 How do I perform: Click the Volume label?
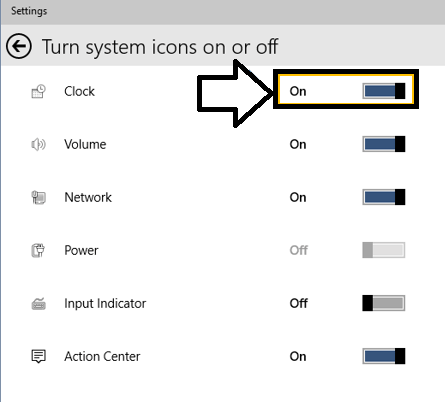(x=85, y=144)
